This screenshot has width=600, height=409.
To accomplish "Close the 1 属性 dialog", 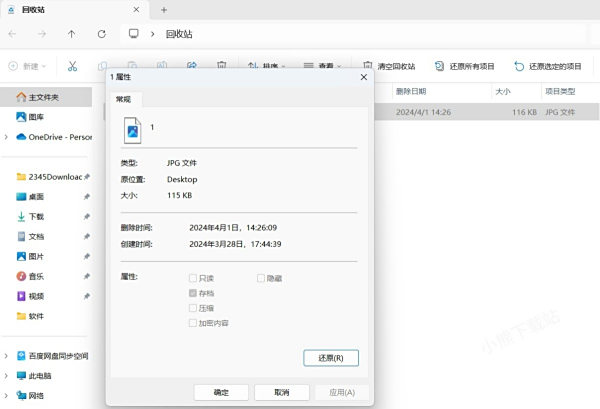I will pos(364,77).
